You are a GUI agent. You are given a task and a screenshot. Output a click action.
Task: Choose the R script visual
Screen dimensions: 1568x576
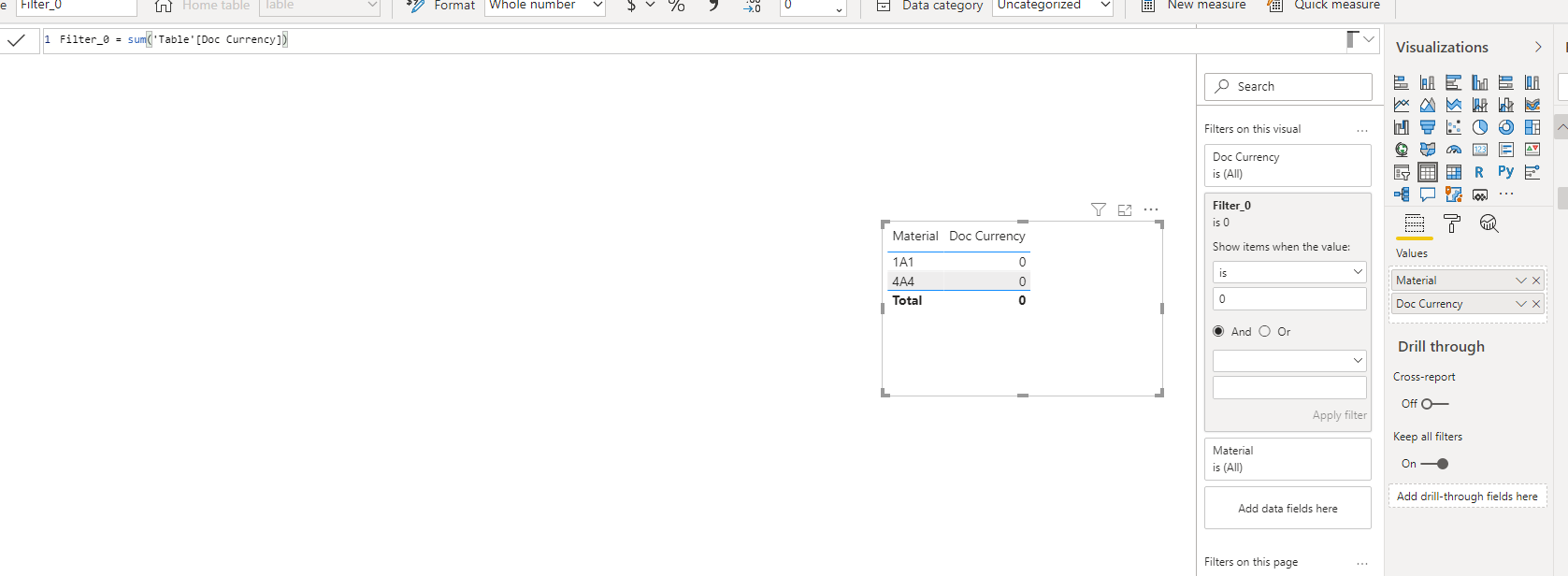click(1479, 172)
